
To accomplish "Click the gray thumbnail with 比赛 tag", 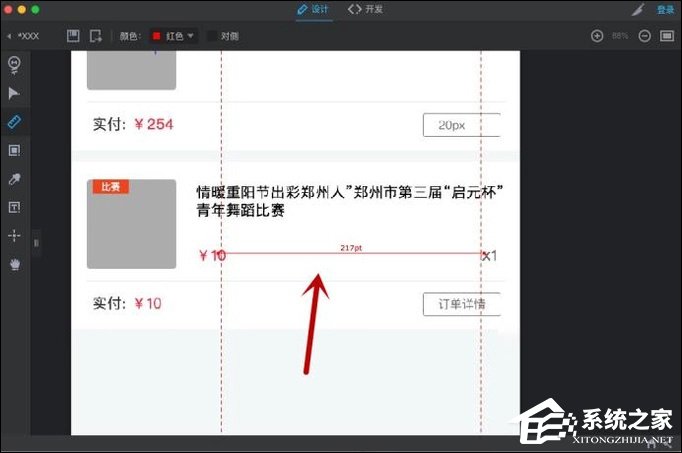I will (131, 224).
